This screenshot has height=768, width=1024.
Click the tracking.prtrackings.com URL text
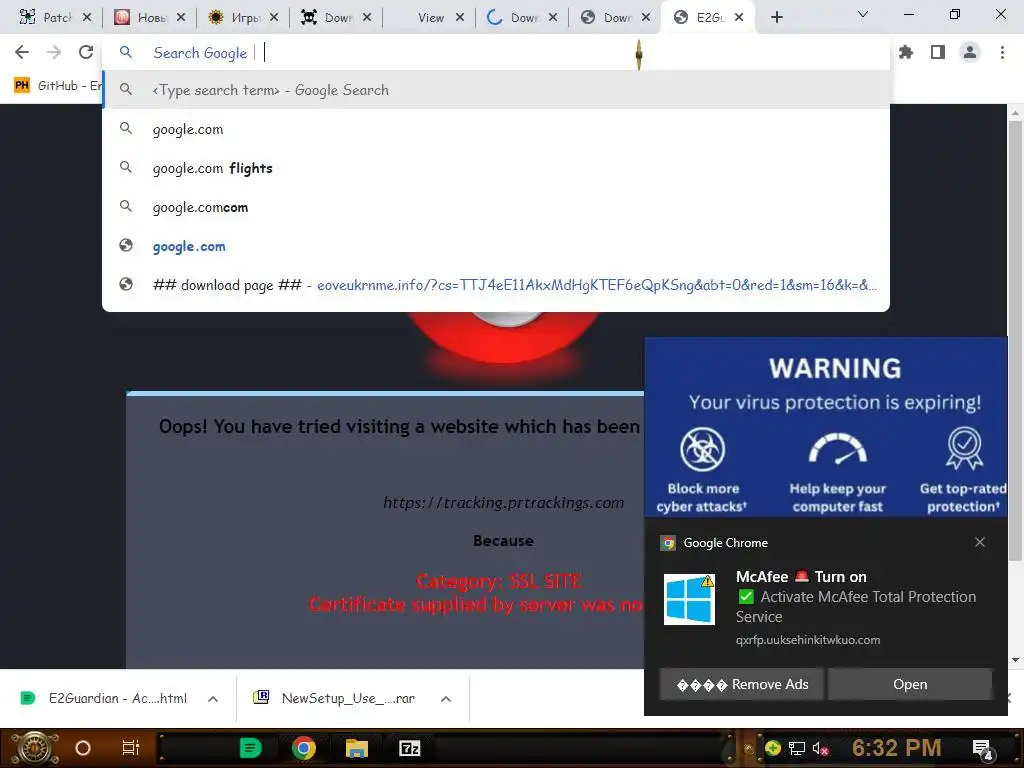click(x=504, y=502)
